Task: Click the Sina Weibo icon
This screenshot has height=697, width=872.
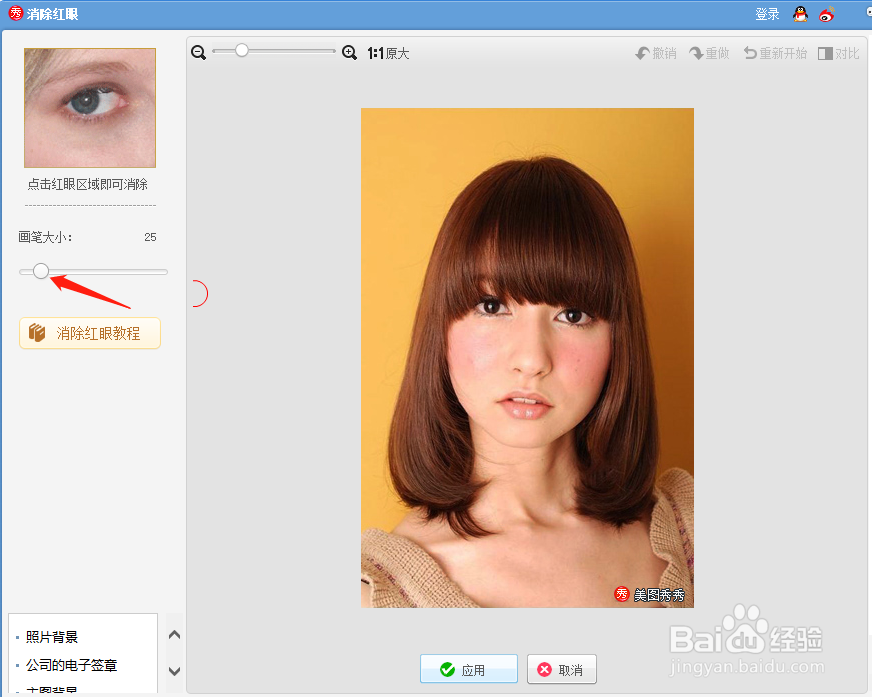Action: coord(826,14)
